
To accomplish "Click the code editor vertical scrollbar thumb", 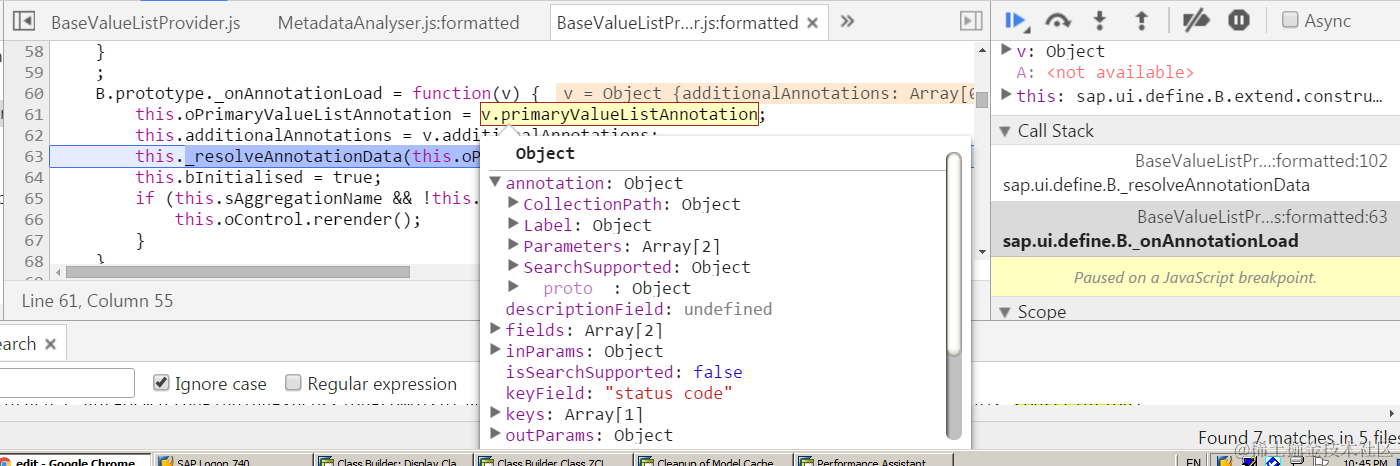I will 982,98.
